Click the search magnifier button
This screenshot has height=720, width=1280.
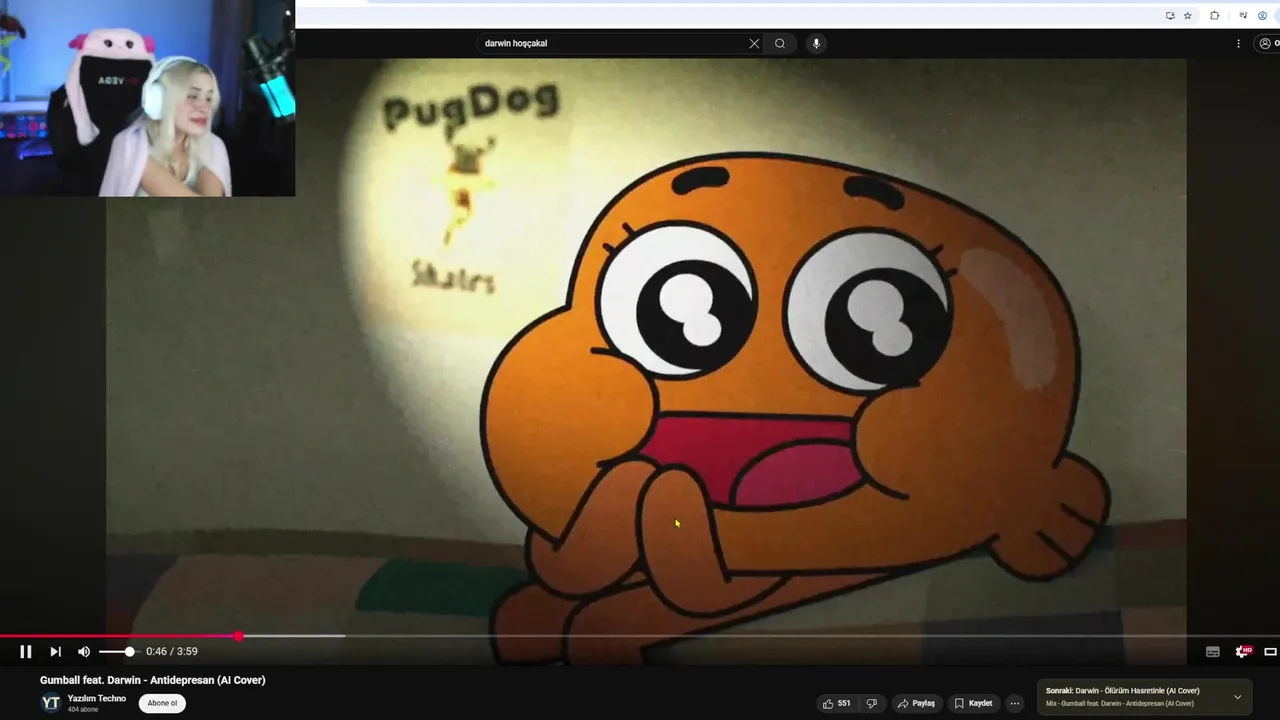pos(780,43)
